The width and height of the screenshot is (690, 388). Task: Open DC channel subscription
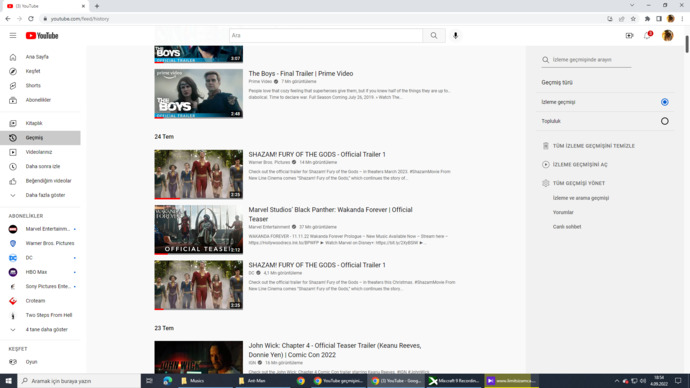[40, 258]
